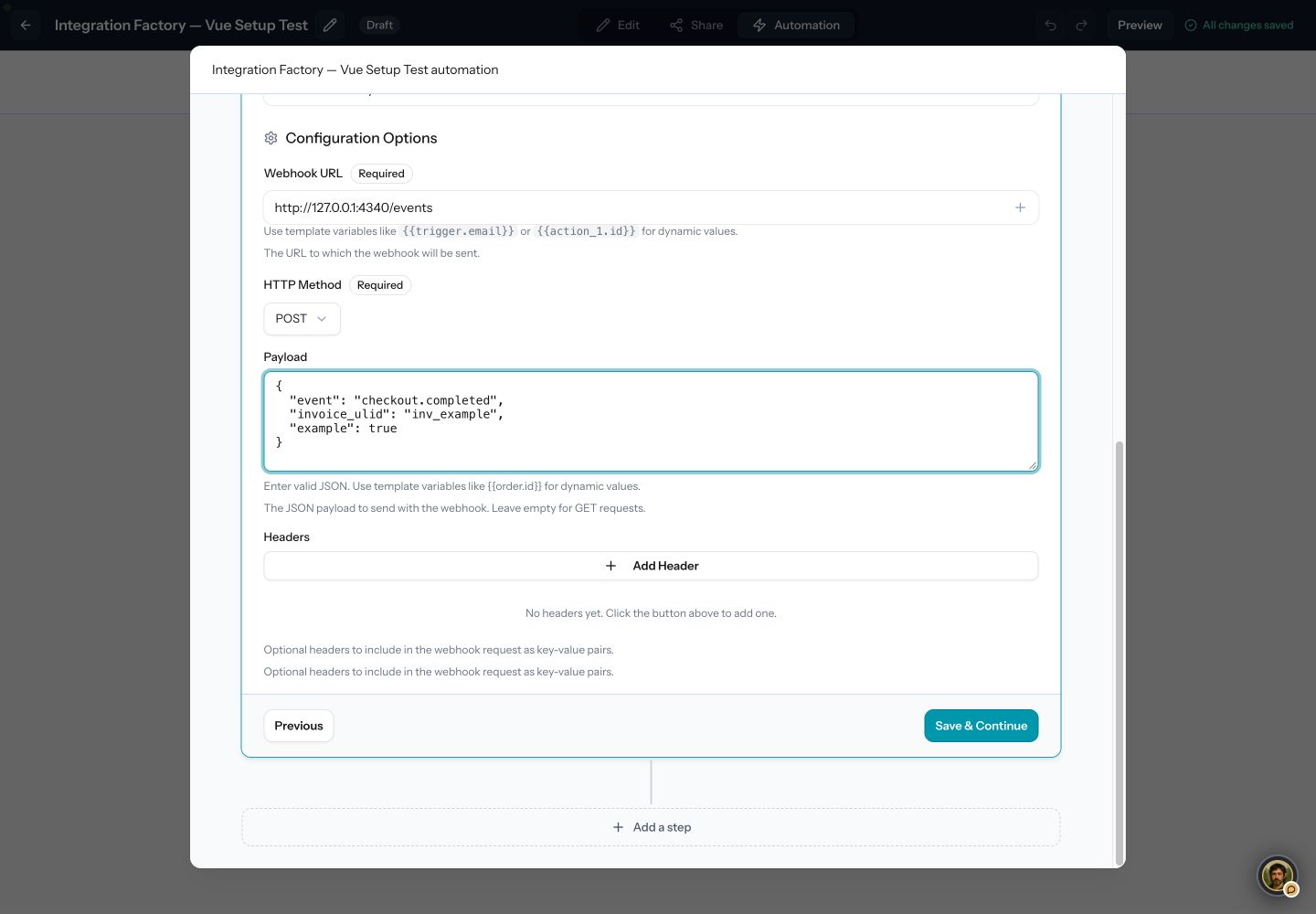Click Save & Continue

pyautogui.click(x=981, y=726)
